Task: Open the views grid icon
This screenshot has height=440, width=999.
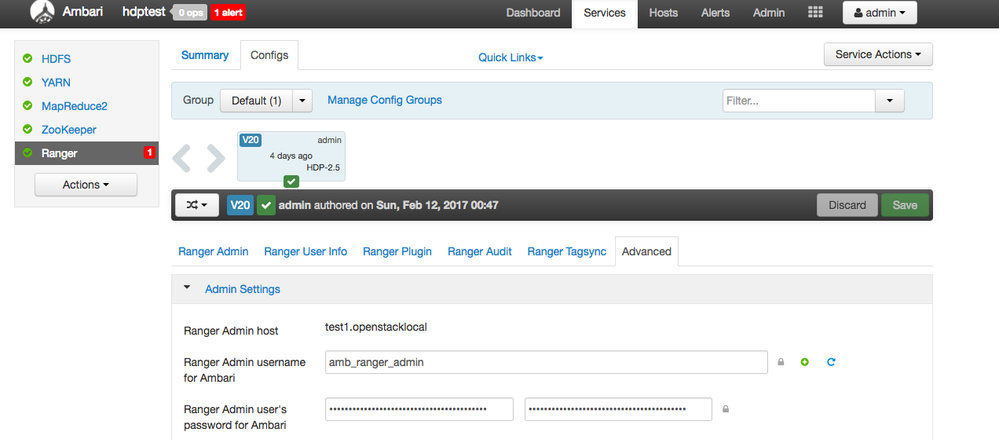Action: (815, 13)
